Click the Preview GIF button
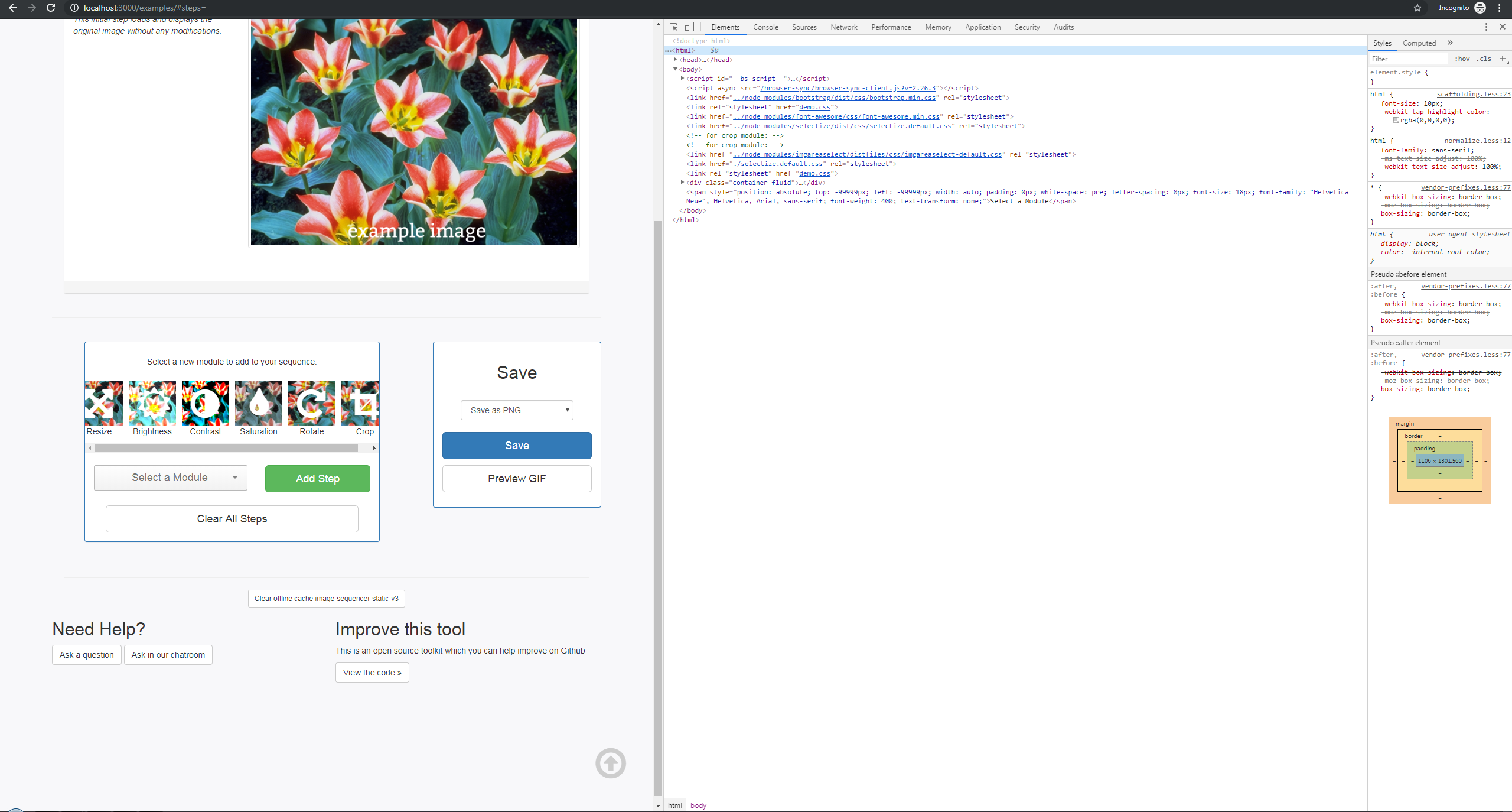 coord(517,479)
